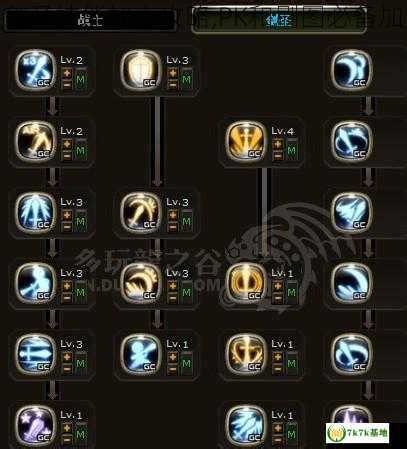Click plus button for purple star club skill
This screenshot has width=407, height=449.
click(67, 428)
